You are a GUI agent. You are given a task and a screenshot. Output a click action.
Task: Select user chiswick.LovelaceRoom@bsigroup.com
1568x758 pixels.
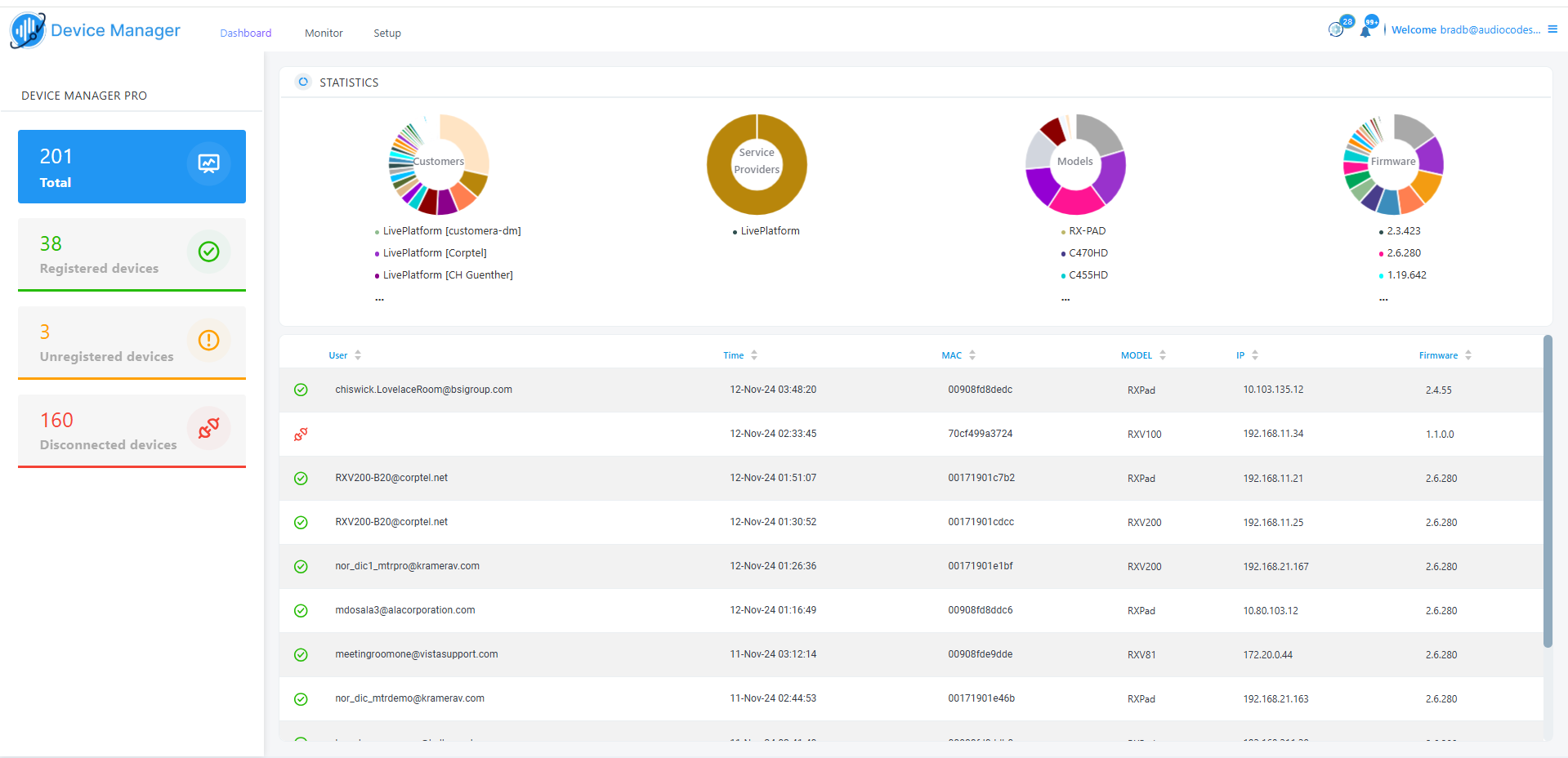423,390
